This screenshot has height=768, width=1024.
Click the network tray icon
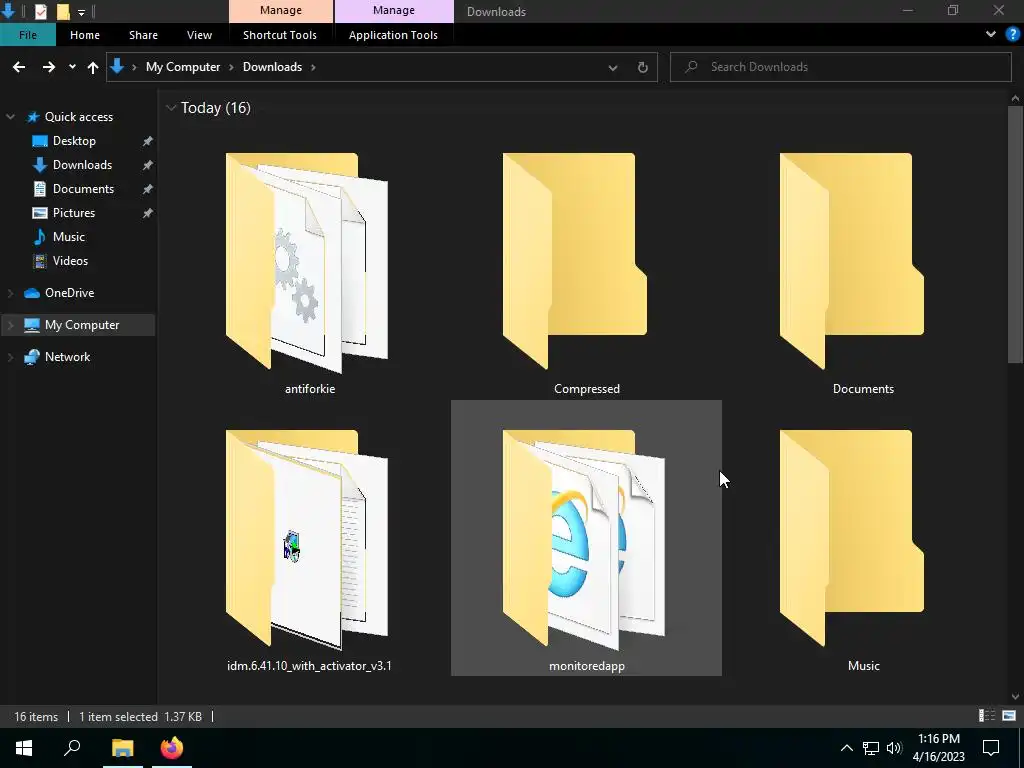[x=871, y=748]
